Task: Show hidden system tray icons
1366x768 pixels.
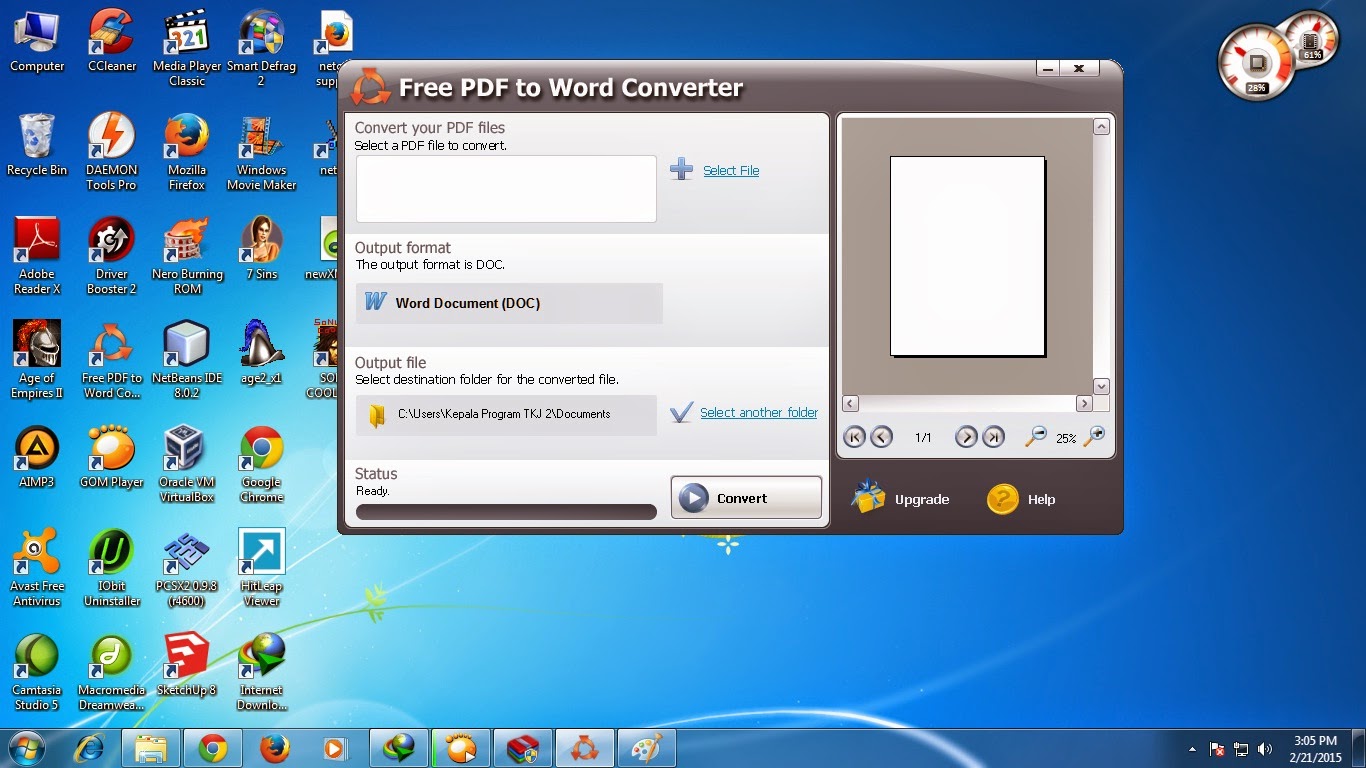Action: click(x=1192, y=749)
